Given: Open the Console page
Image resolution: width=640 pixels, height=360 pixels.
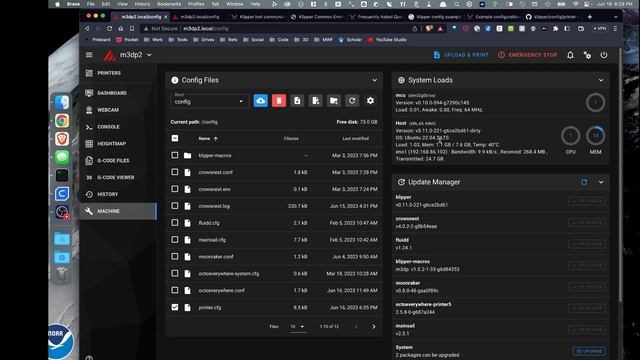Looking at the screenshot, I should pyautogui.click(x=118, y=127).
